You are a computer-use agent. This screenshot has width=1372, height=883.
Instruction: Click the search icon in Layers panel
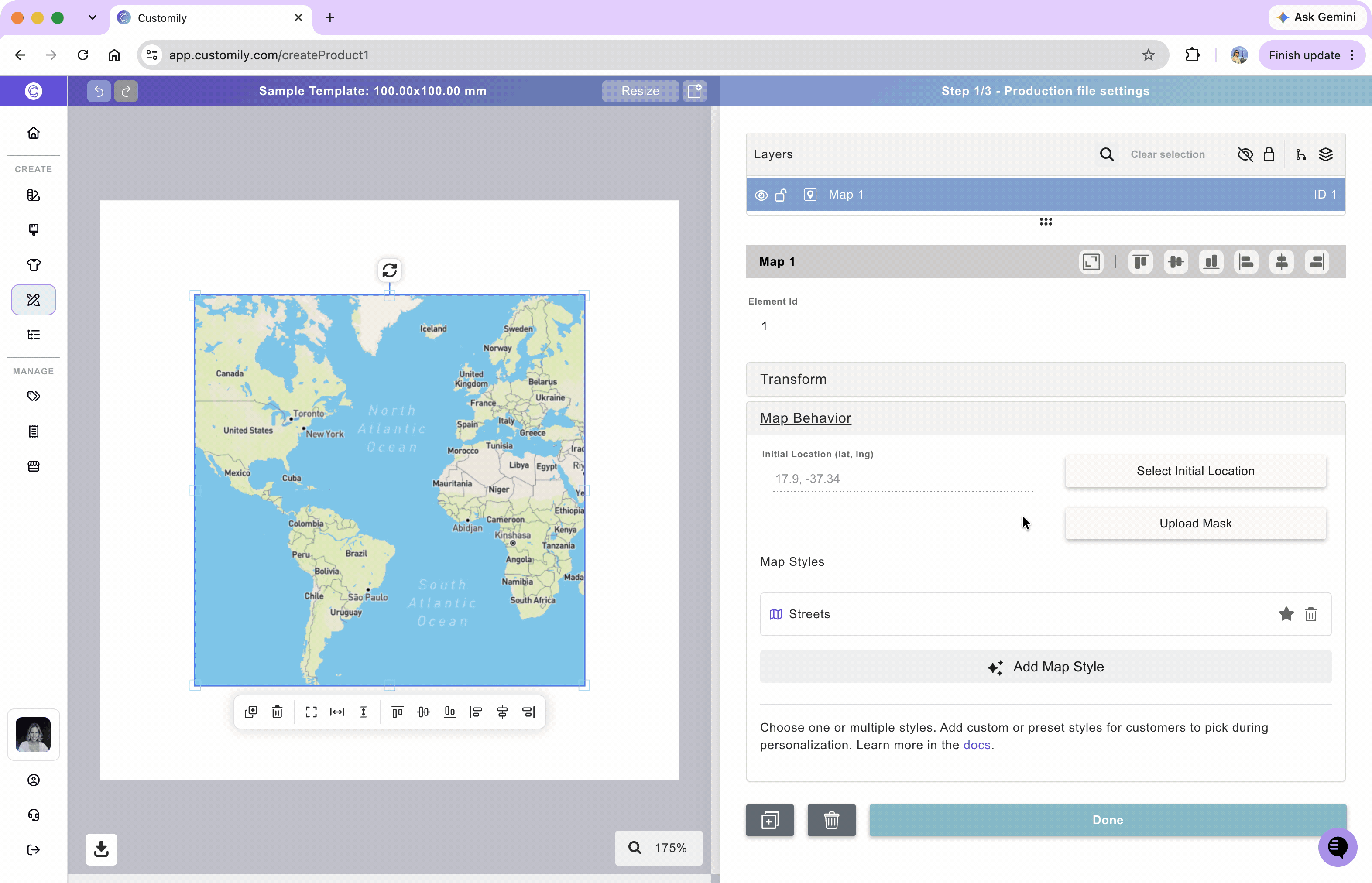(1107, 154)
